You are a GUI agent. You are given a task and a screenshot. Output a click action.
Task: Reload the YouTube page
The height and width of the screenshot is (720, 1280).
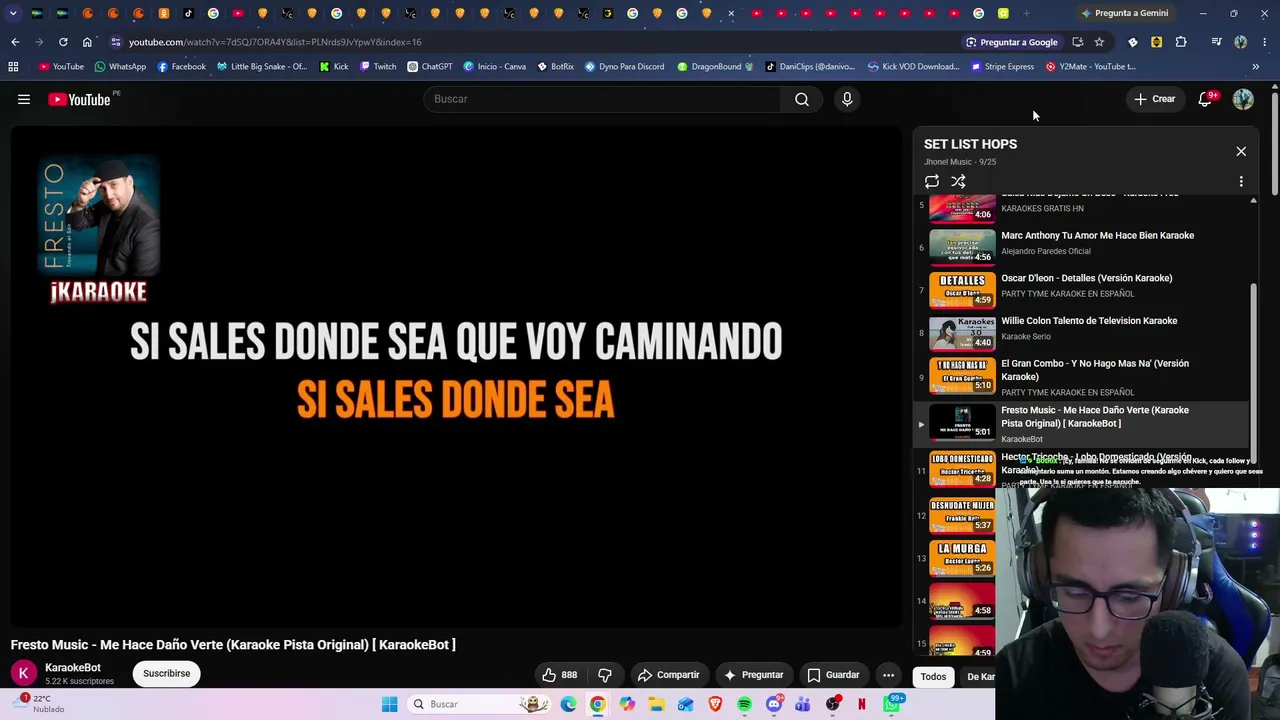click(63, 42)
